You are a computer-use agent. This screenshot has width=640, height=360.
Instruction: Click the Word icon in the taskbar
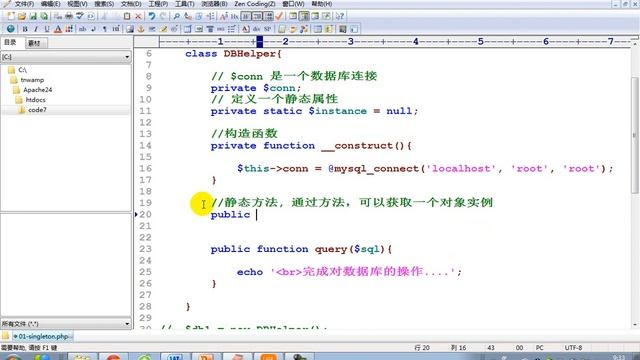pos(175,357)
